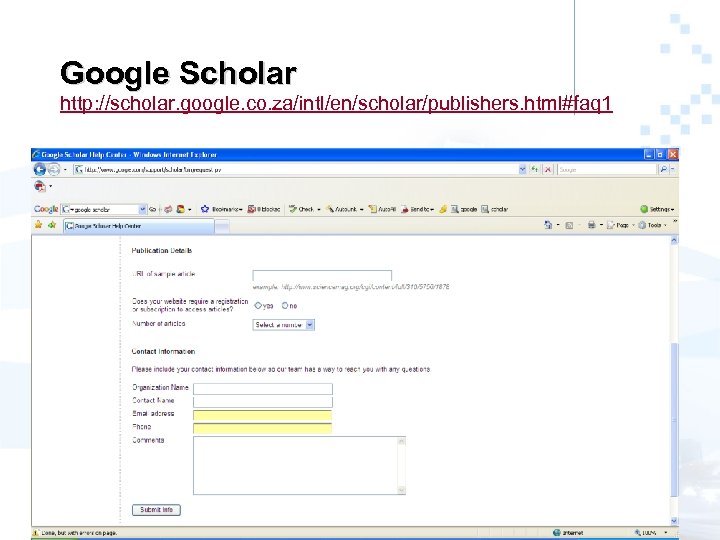This screenshot has height=540, width=720.
Task: Click the URL of sample article field
Action: click(322, 275)
